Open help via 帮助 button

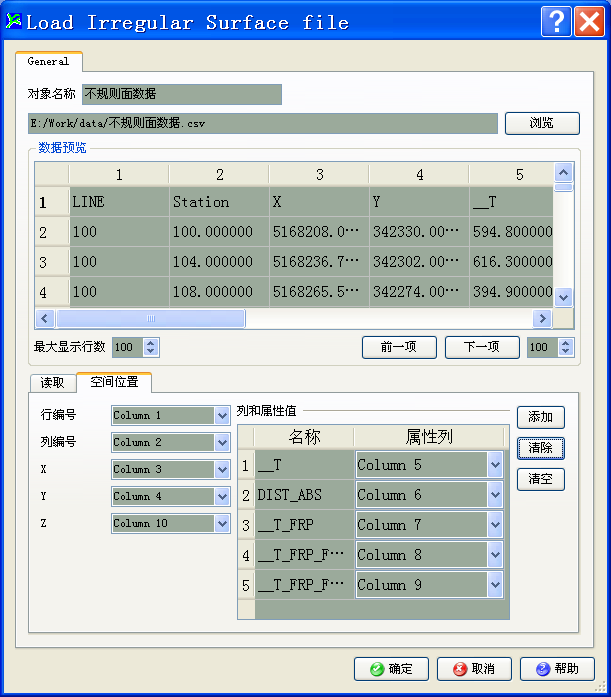(557, 669)
